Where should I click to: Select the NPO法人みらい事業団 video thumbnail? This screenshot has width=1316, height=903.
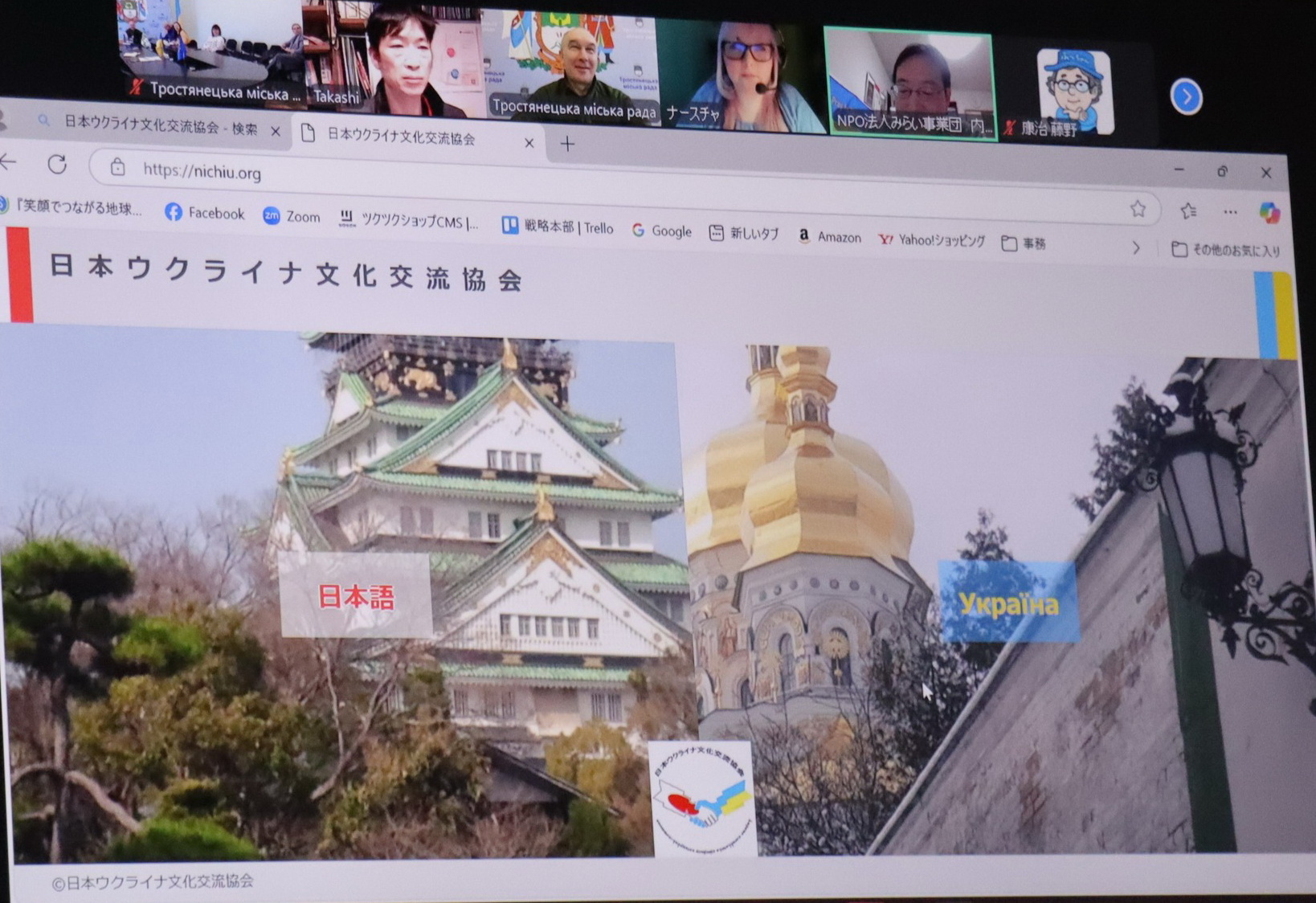[x=910, y=84]
